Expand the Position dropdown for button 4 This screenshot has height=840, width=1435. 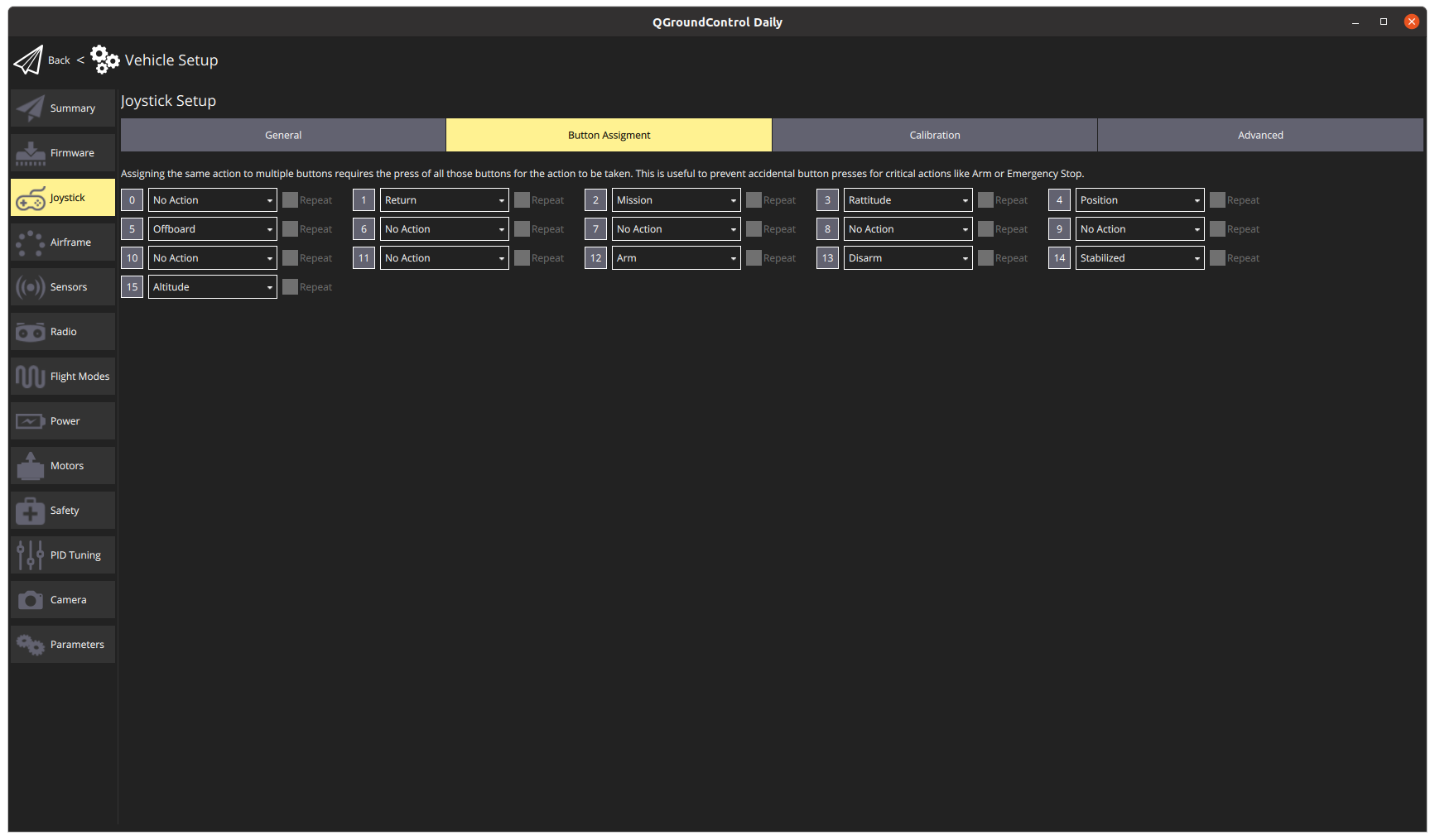point(1140,200)
